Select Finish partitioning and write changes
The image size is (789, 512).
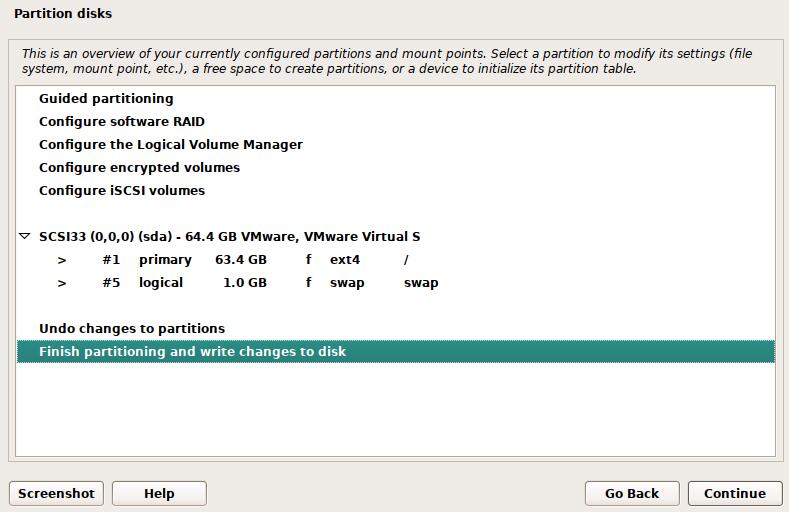(x=193, y=351)
